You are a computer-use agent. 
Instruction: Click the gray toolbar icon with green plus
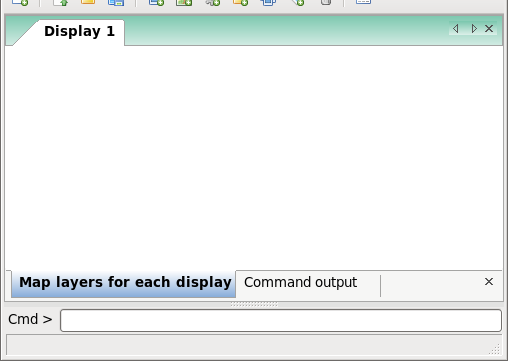click(212, 2)
